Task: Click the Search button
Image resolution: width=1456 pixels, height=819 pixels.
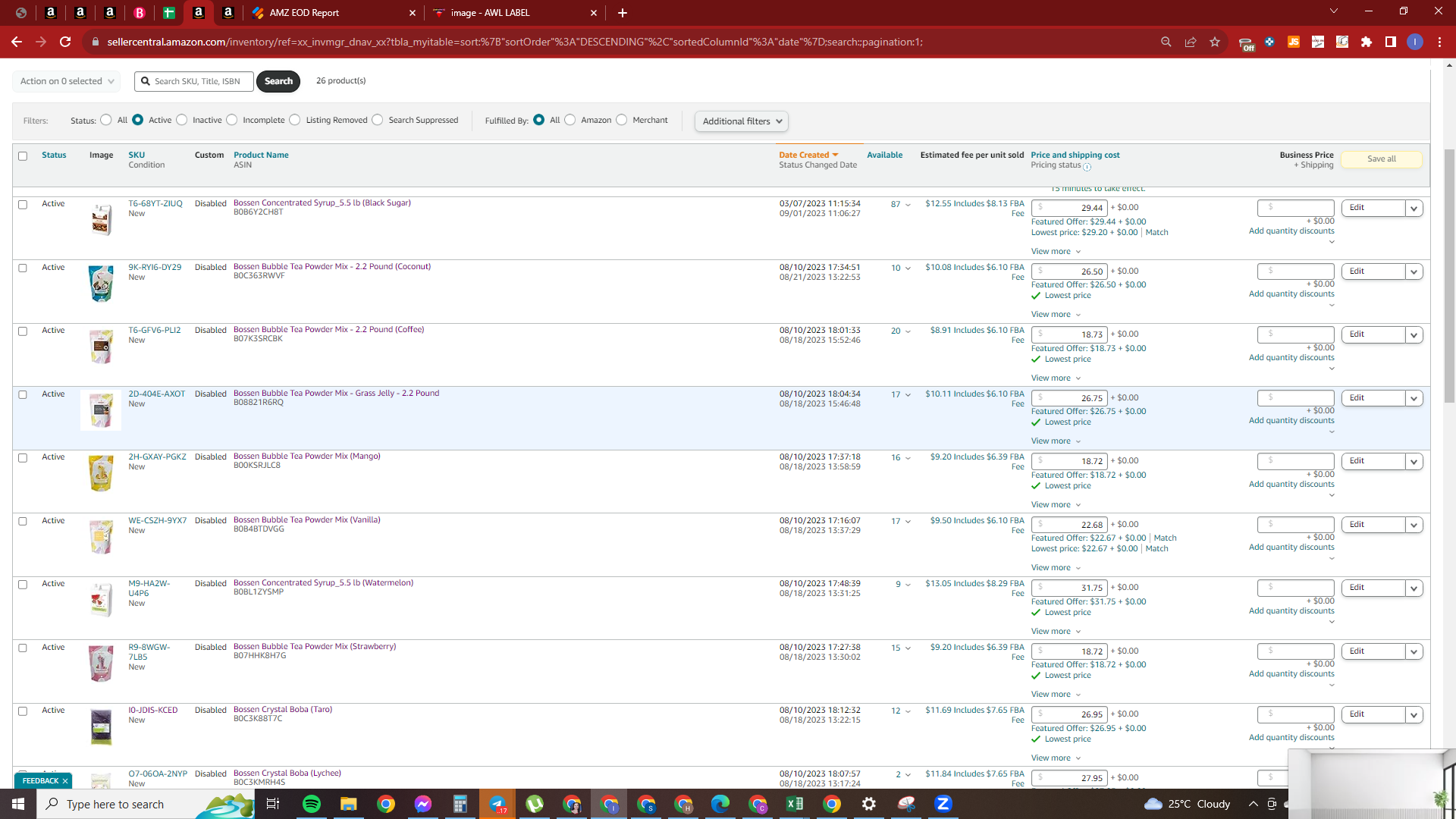Action: [x=278, y=81]
